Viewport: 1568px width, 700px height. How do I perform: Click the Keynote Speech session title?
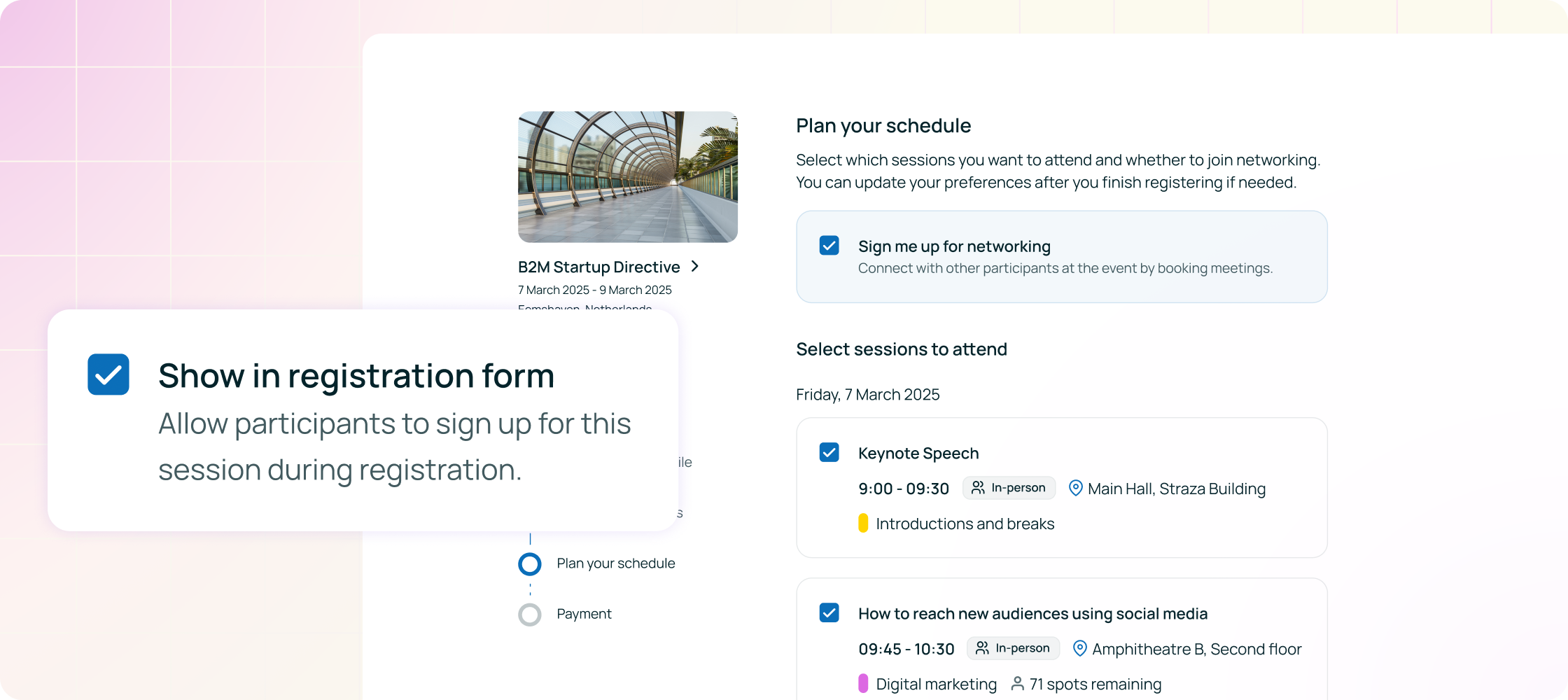(x=918, y=454)
